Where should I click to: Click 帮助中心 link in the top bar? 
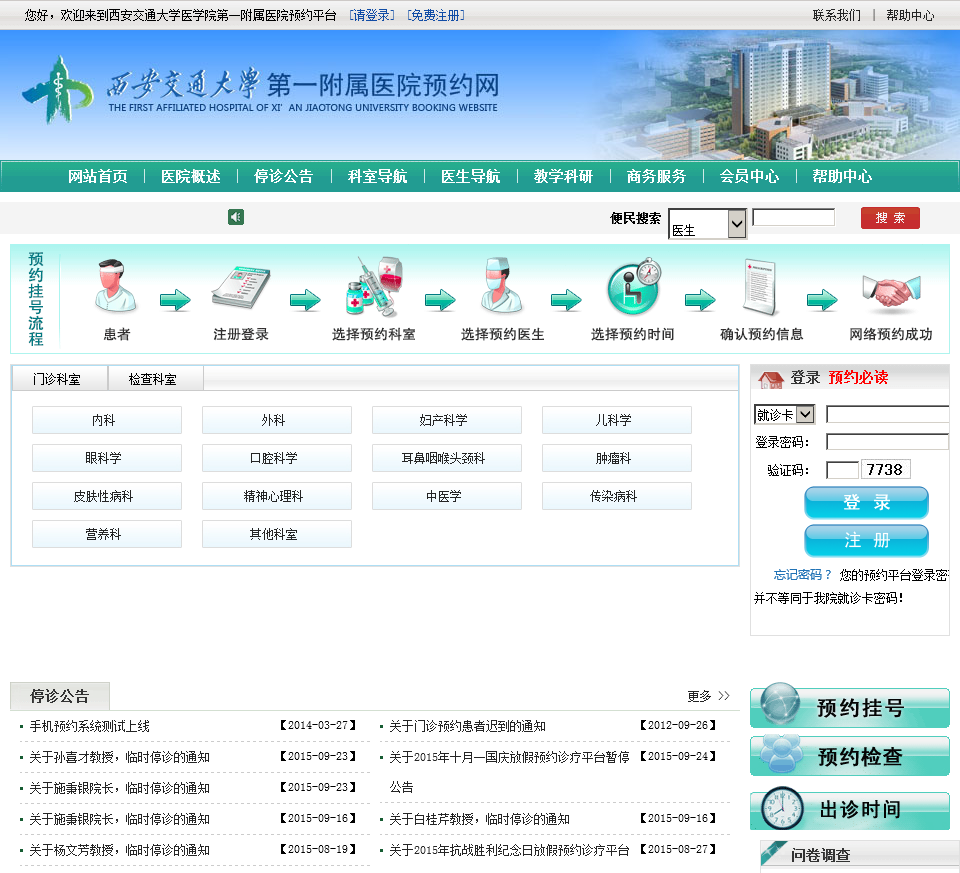point(910,15)
